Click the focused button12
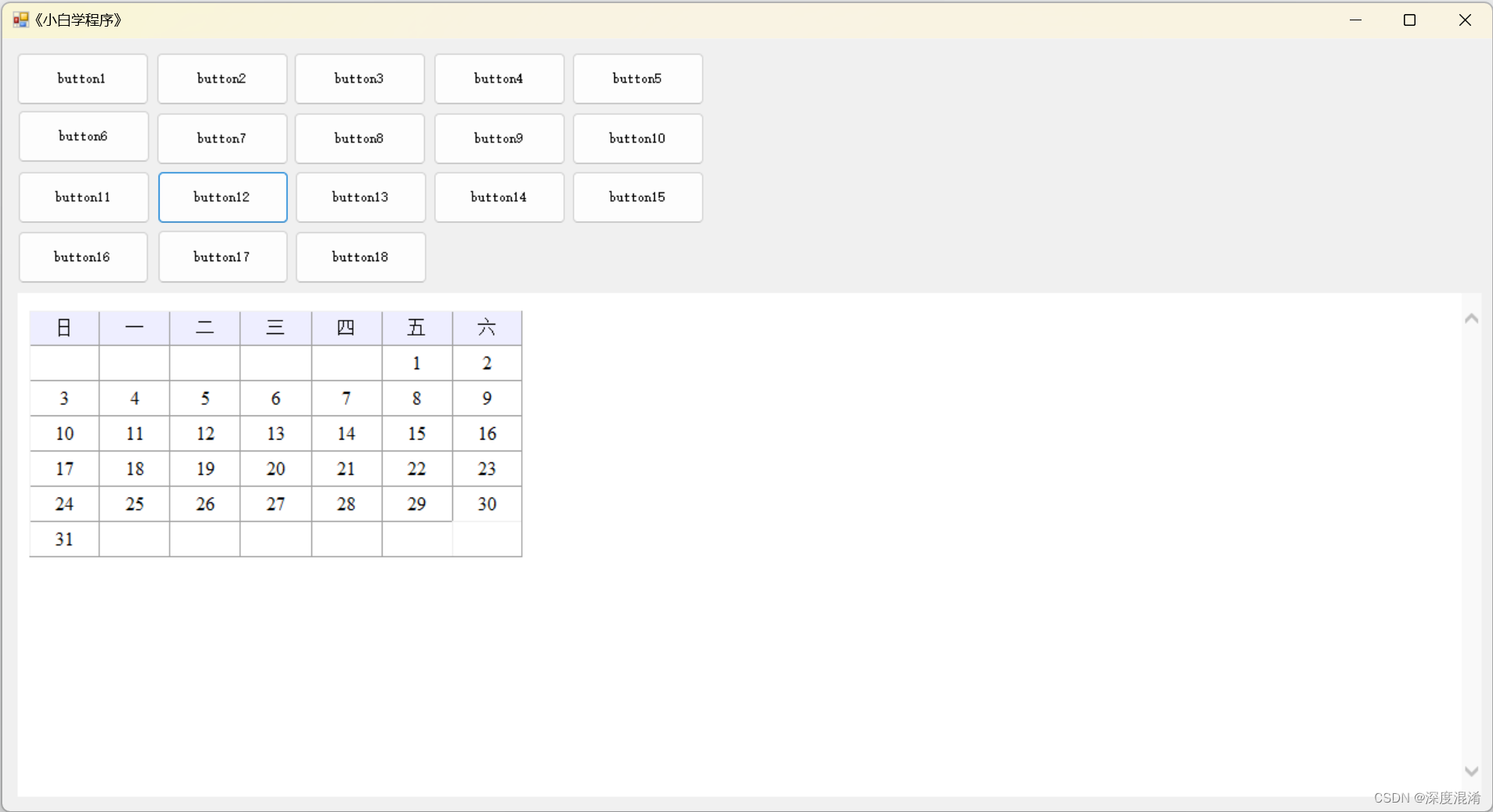The width and height of the screenshot is (1493, 812). 223,197
